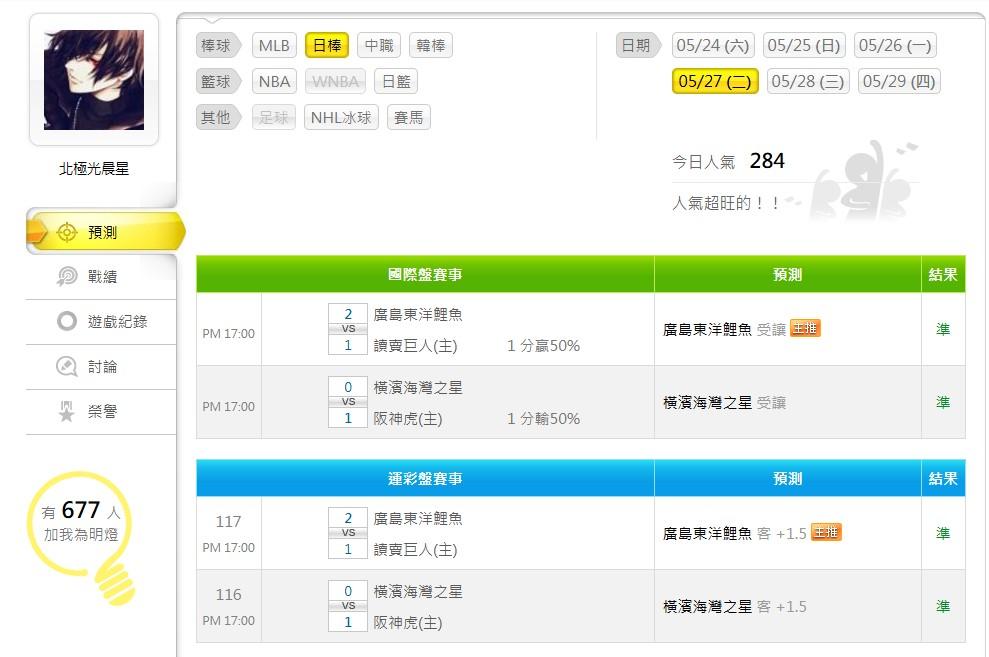This screenshot has height=657, width=989.
Task: Choose date 05/26 (一)
Action: [895, 45]
